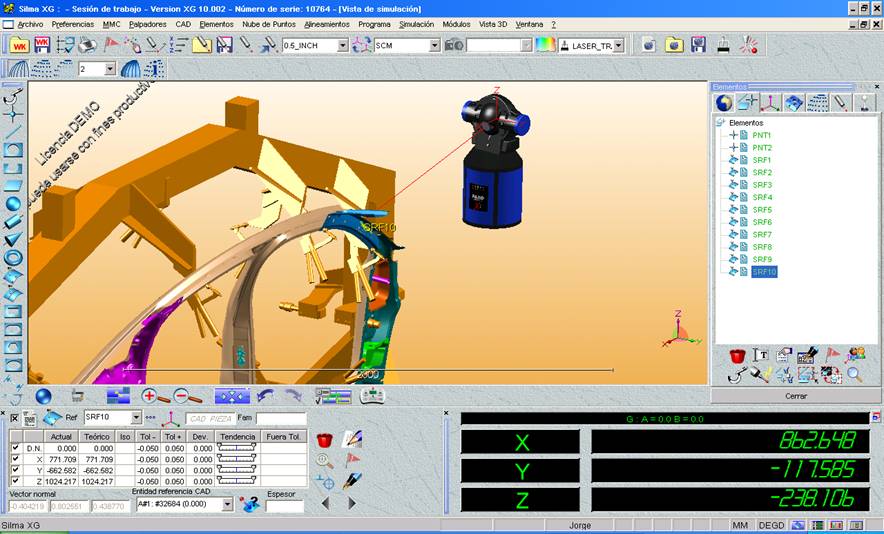Viewport: 884px width, 534px height.
Task: Click the blue sphere shading icon
Action: pyautogui.click(x=43, y=396)
